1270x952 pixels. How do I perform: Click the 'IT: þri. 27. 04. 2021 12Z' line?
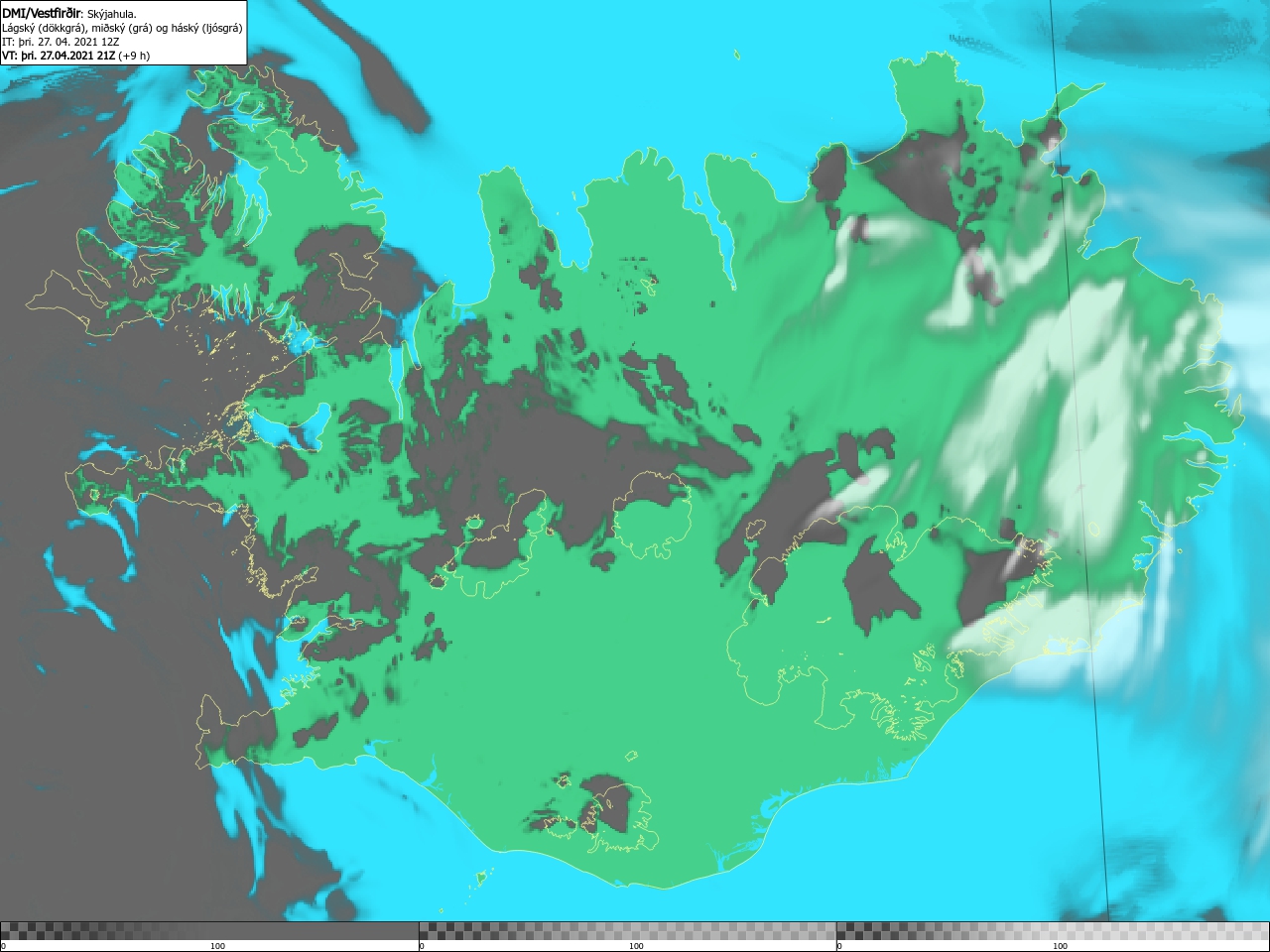click(x=62, y=42)
